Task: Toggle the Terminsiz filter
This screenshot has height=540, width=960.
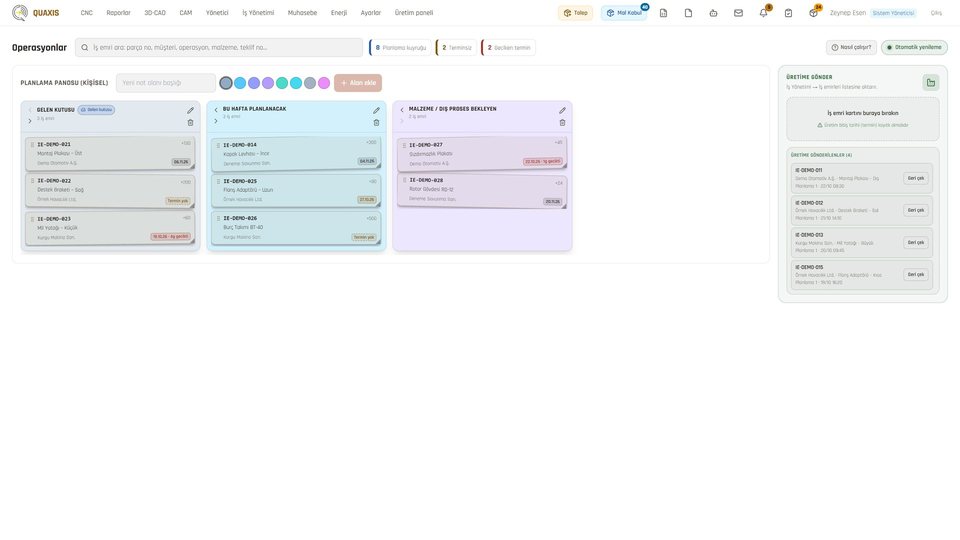Action: pos(457,48)
